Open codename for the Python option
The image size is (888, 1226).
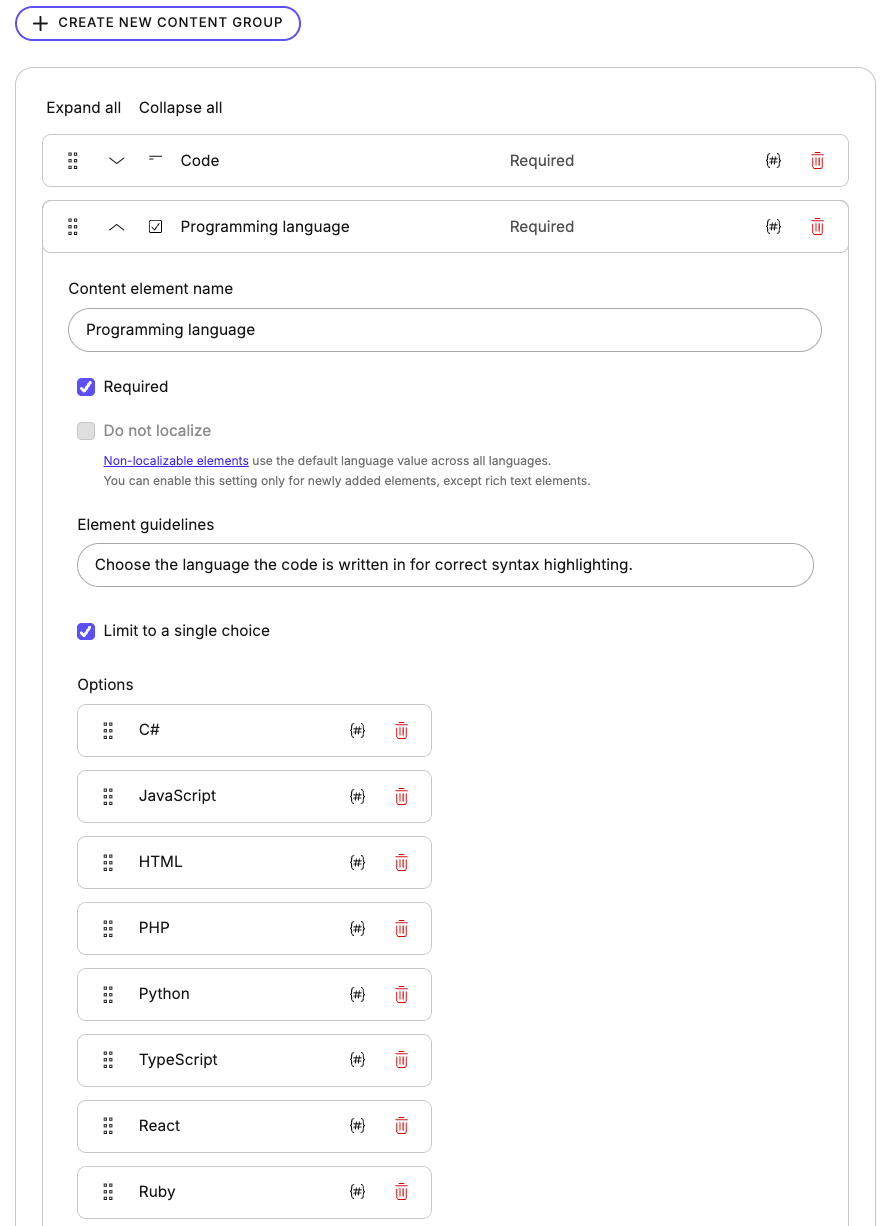(357, 994)
